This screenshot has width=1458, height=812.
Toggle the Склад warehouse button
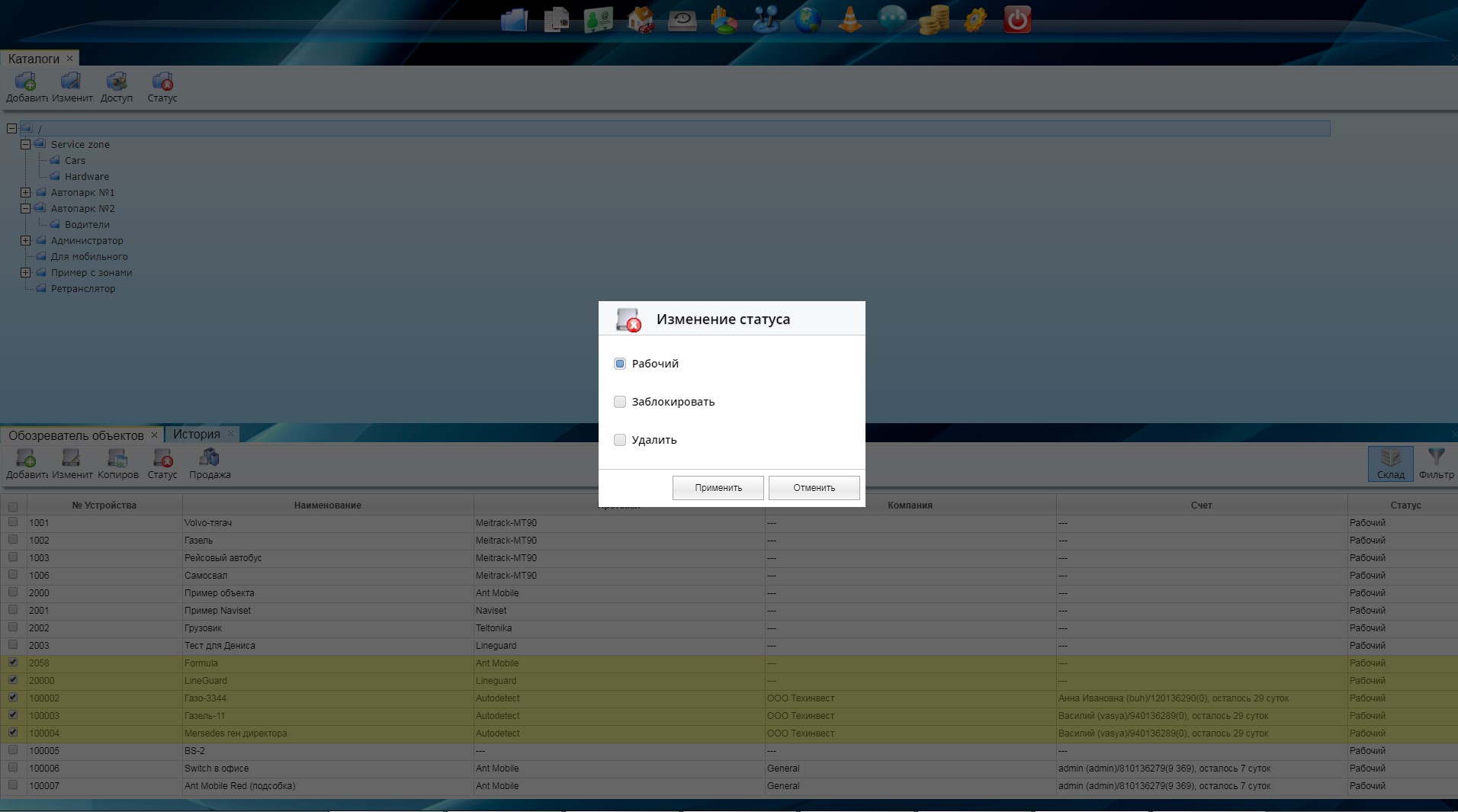(1390, 464)
